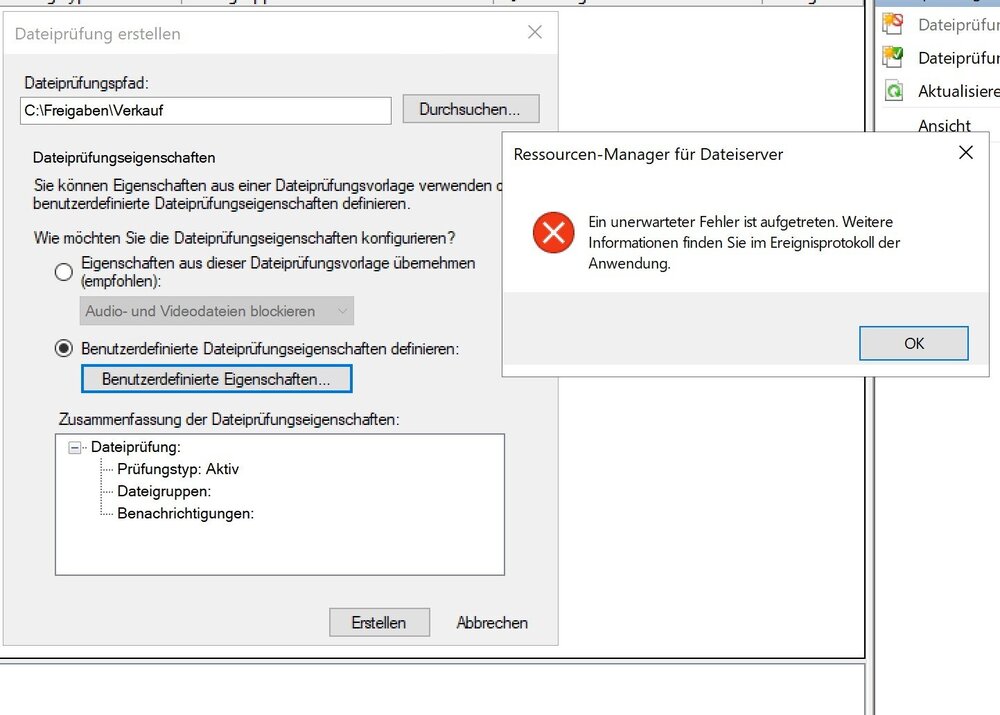Open Benutzerdefinierte Eigenschaften... settings
Viewport: 1000px width, 715px height.
pos(216,380)
